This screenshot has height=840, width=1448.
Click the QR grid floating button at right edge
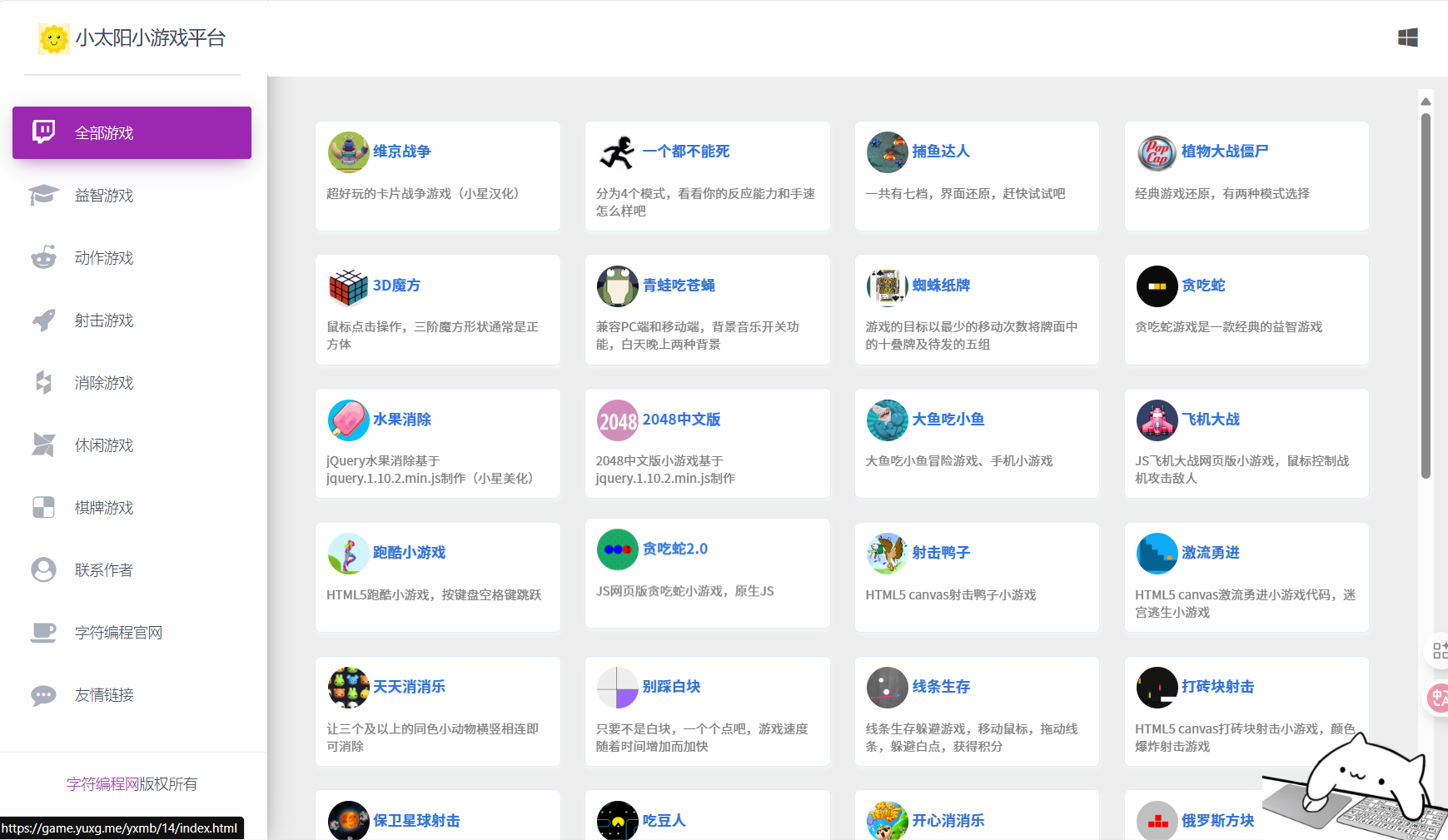(1440, 650)
